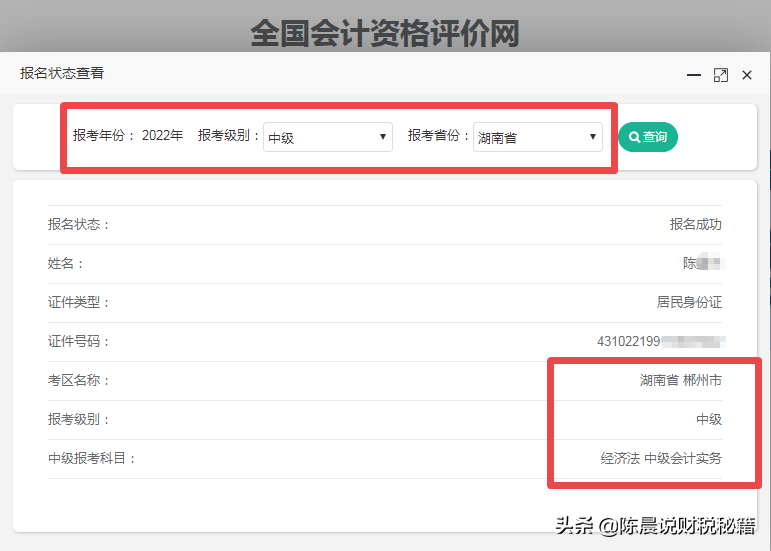Click the 考区名称： row label
Image resolution: width=771 pixels, height=551 pixels.
(x=79, y=380)
